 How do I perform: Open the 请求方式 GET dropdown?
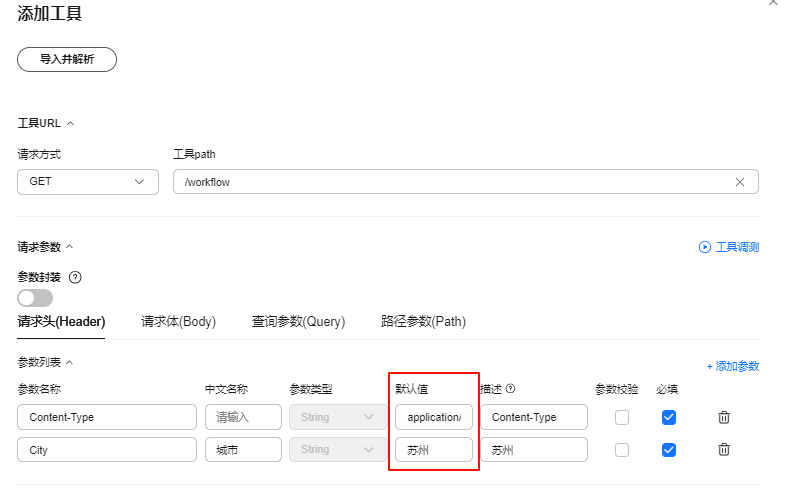tap(88, 182)
